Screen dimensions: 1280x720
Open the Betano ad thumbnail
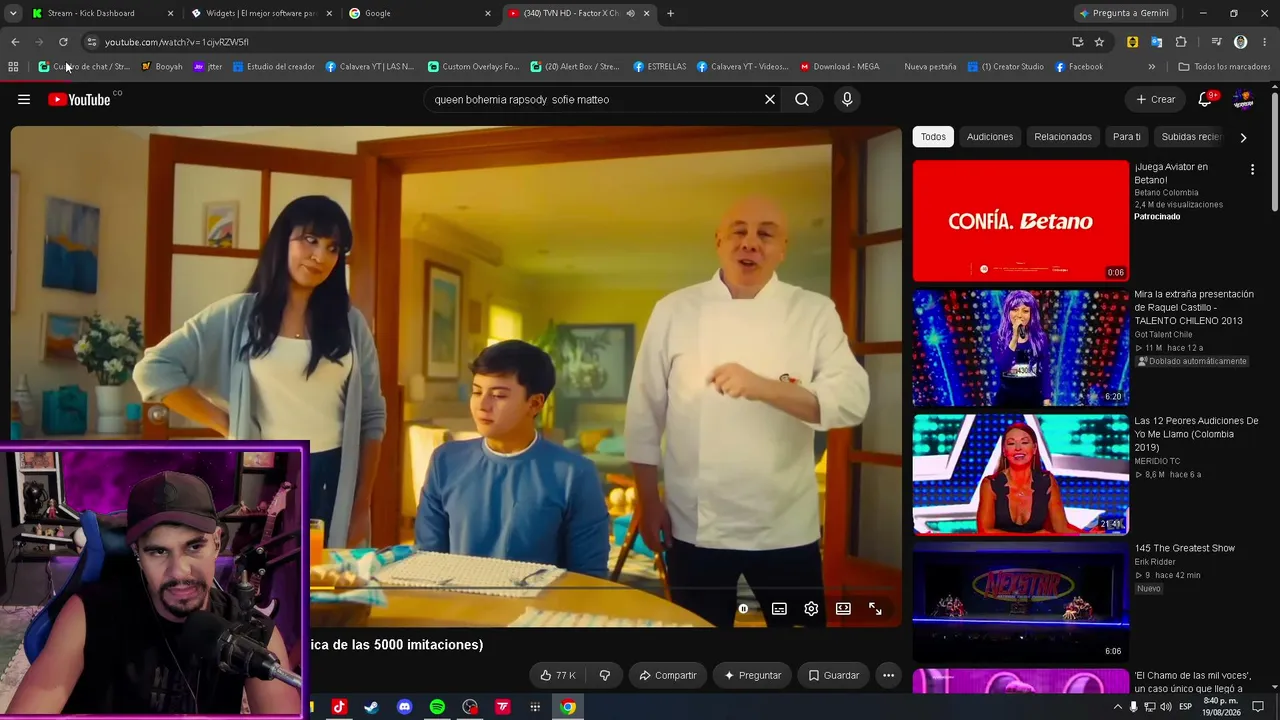1021,221
